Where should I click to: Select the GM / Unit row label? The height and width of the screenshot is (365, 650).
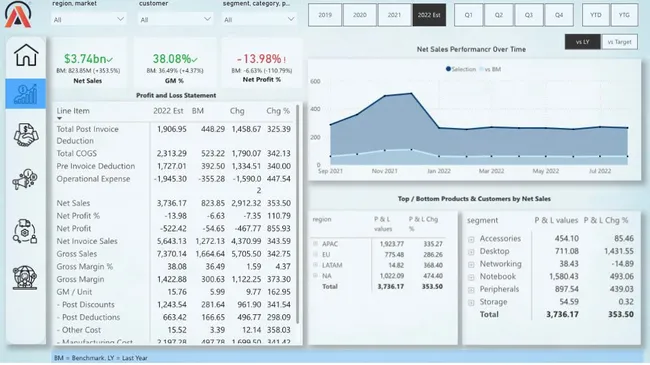[74, 292]
